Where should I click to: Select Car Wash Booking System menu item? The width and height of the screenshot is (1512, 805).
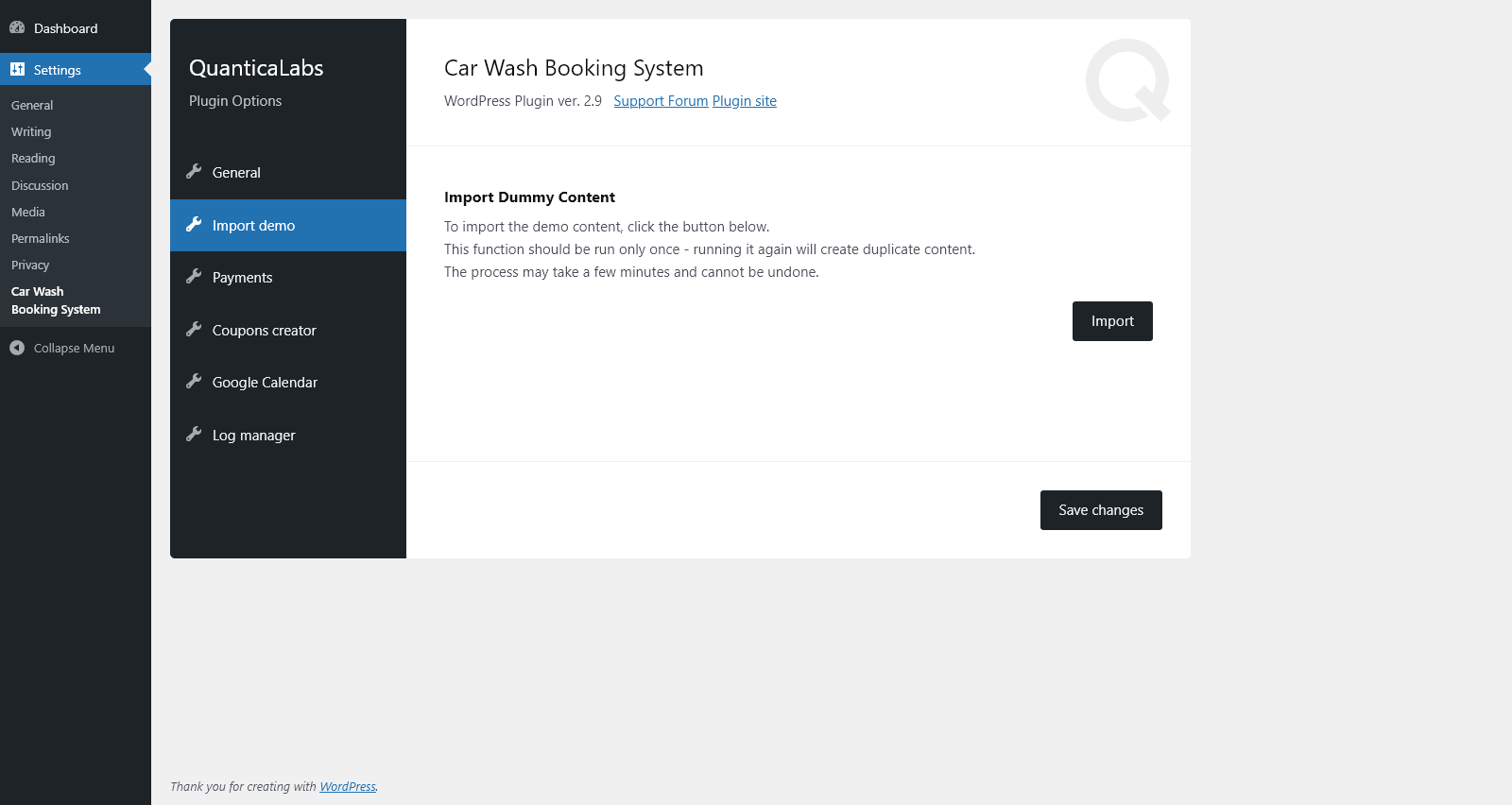click(56, 300)
